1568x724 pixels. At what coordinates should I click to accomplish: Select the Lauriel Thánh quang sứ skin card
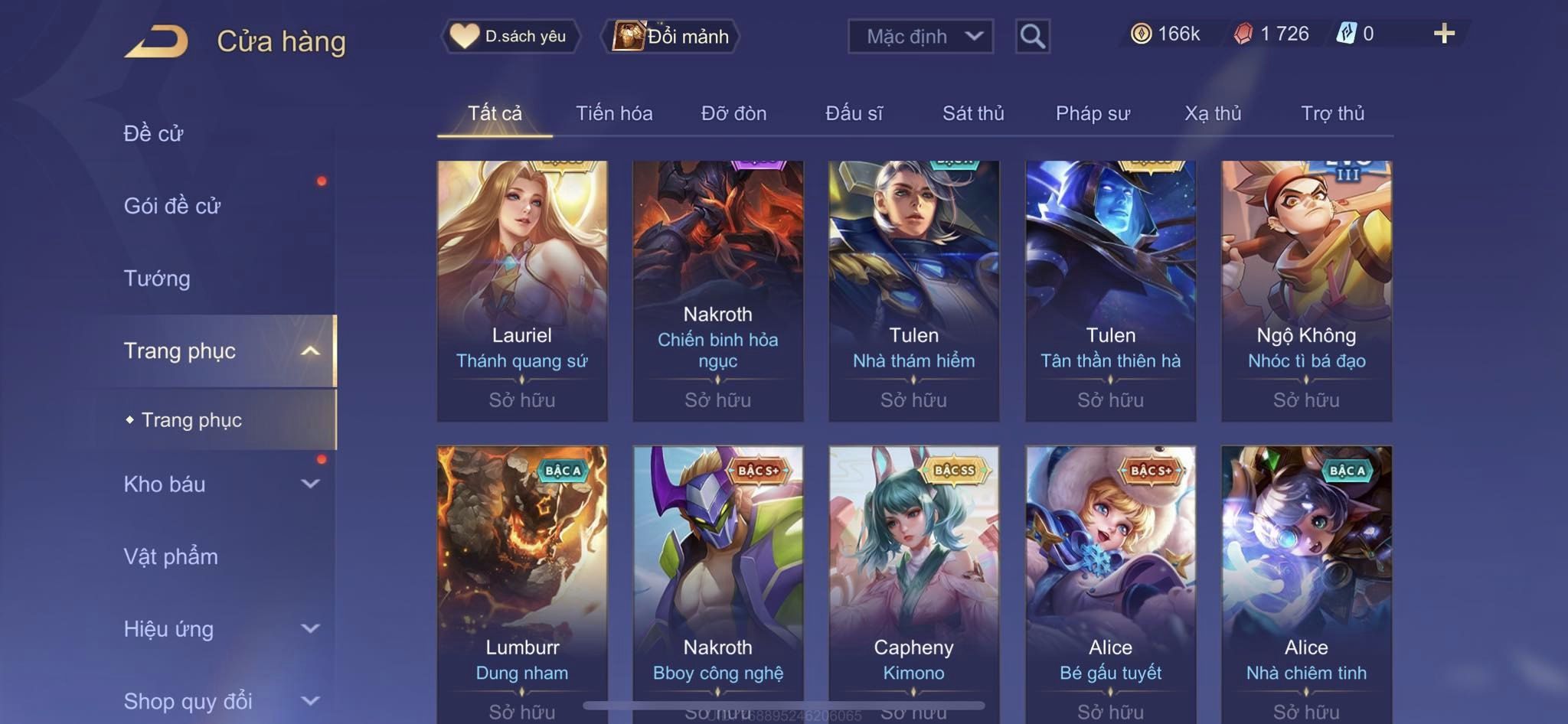pyautogui.click(x=522, y=291)
